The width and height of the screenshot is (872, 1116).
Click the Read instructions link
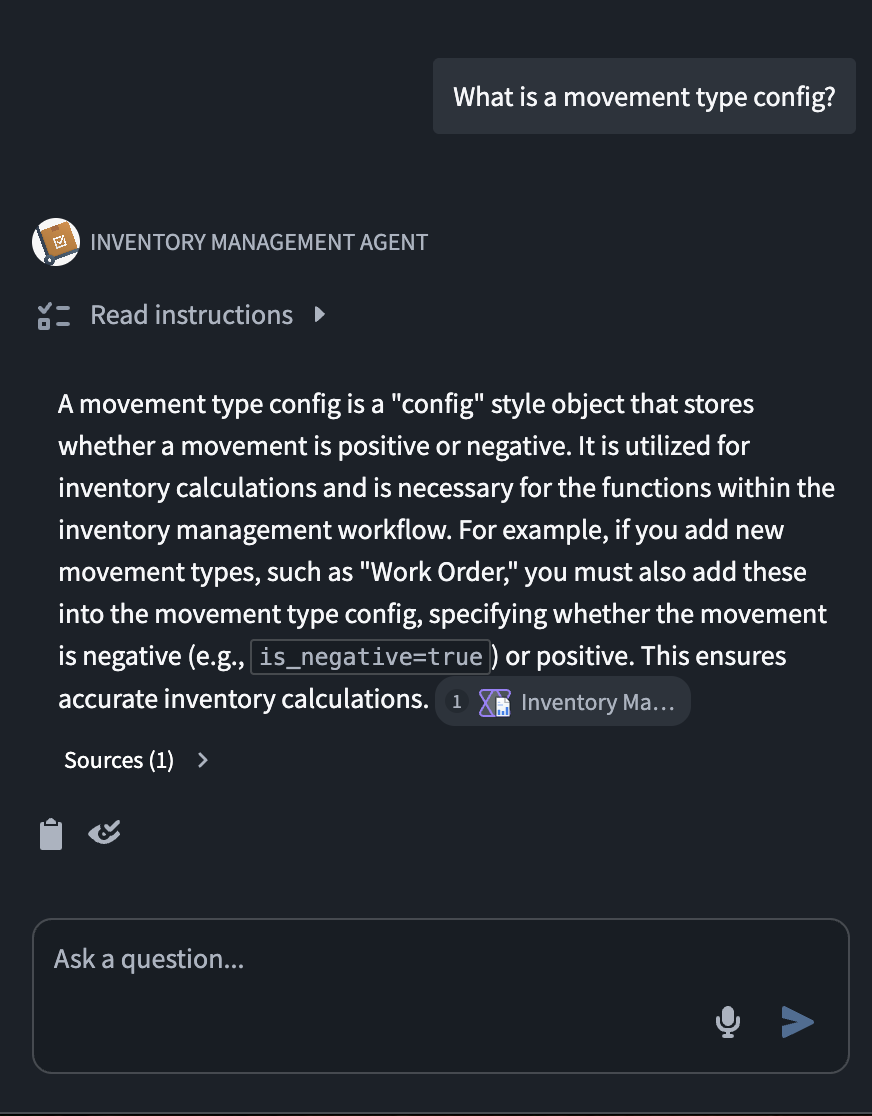pos(191,314)
